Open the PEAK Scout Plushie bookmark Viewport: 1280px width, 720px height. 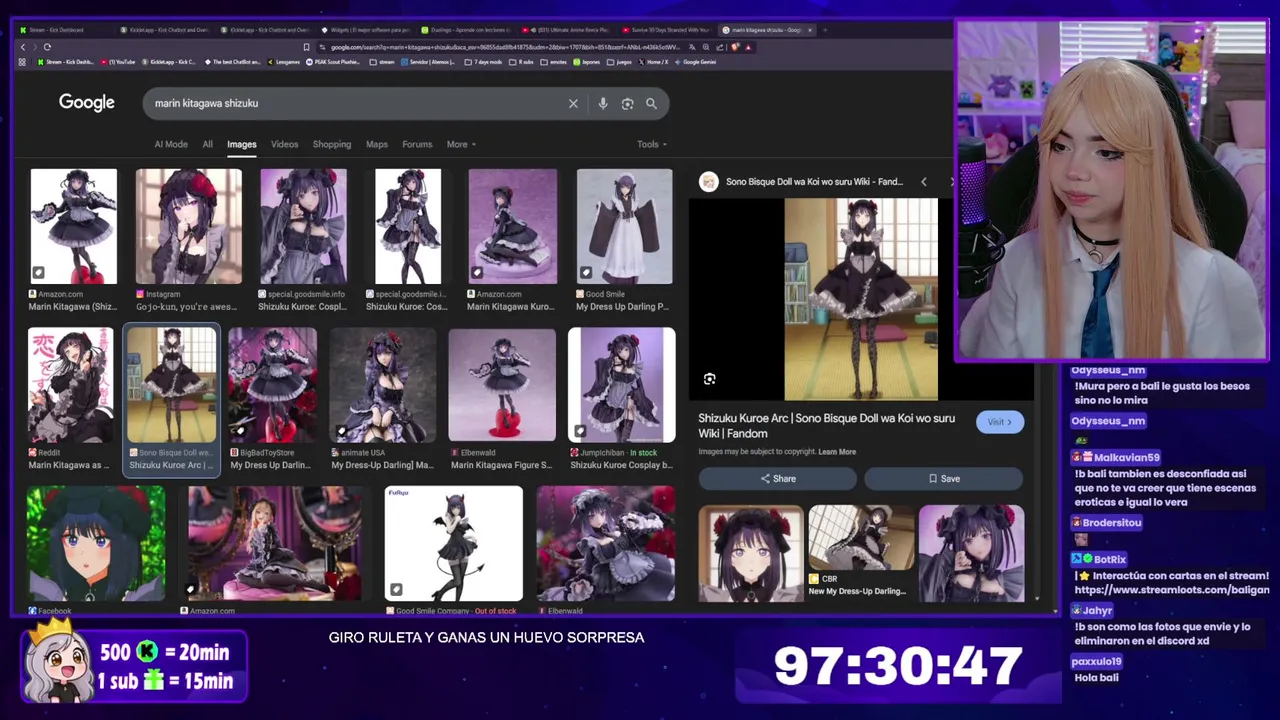[x=334, y=62]
